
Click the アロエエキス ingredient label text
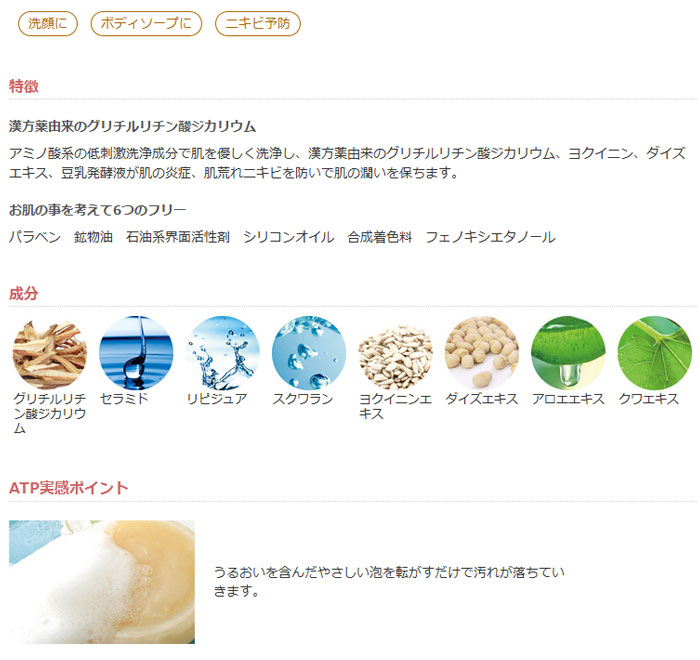click(x=568, y=398)
